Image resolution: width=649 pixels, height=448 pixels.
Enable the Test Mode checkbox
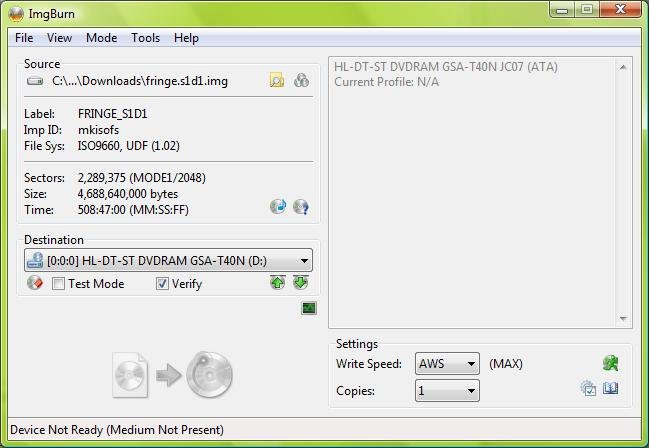coord(58,284)
